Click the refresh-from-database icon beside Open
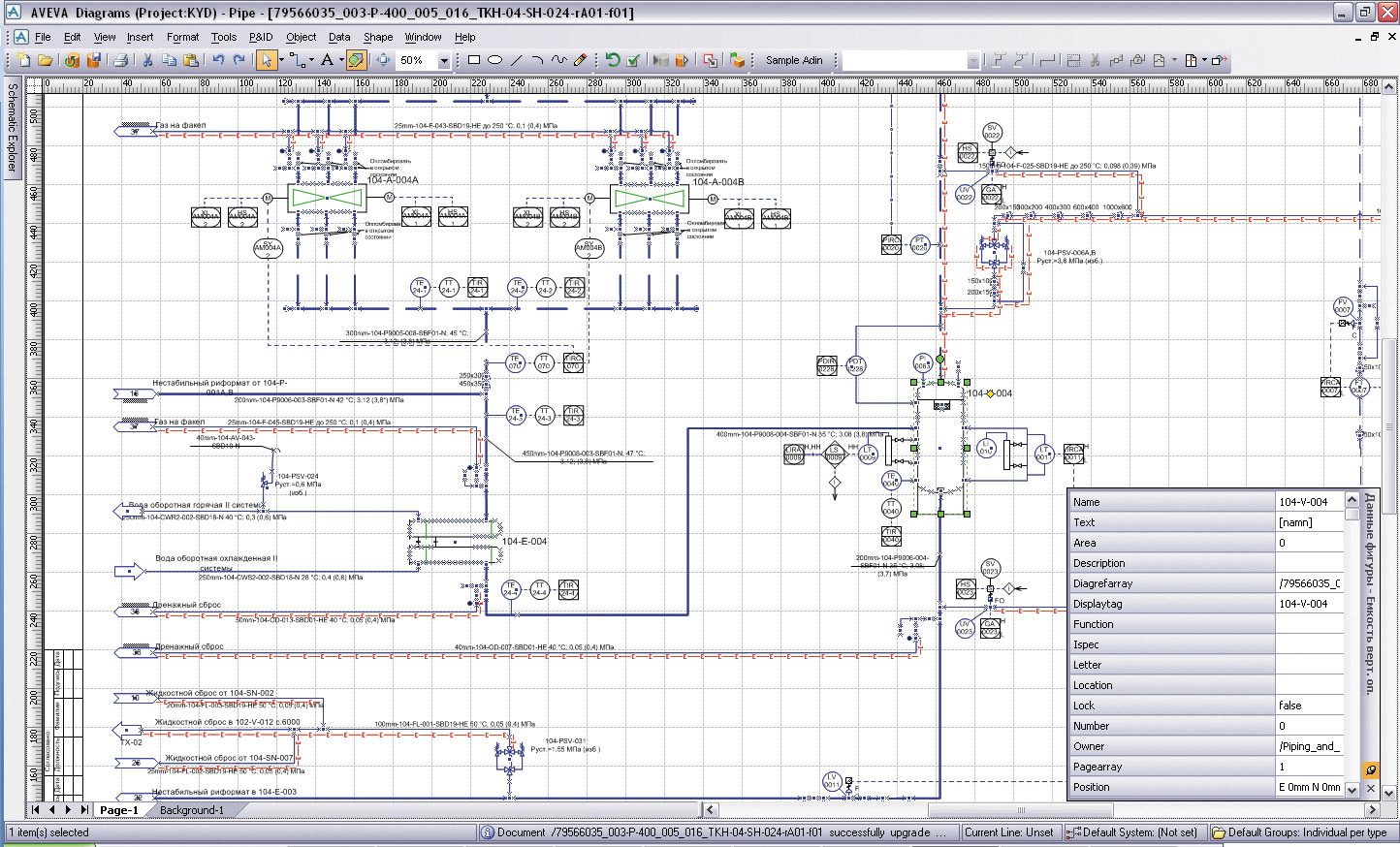Screen dimensions: 1400x847 [x=73, y=60]
